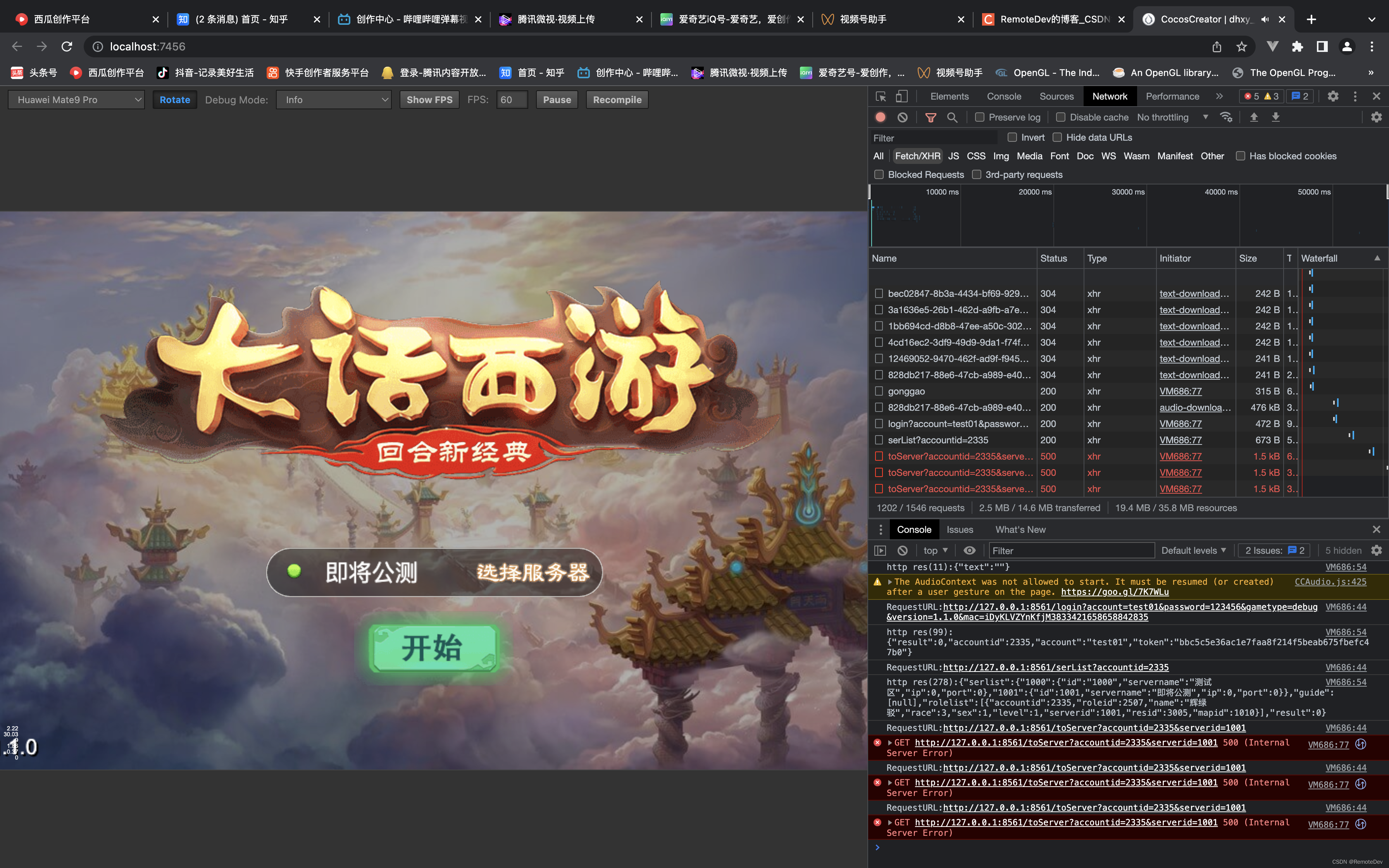Open Default levels dropdown
This screenshot has width=1389, height=868.
point(1193,551)
